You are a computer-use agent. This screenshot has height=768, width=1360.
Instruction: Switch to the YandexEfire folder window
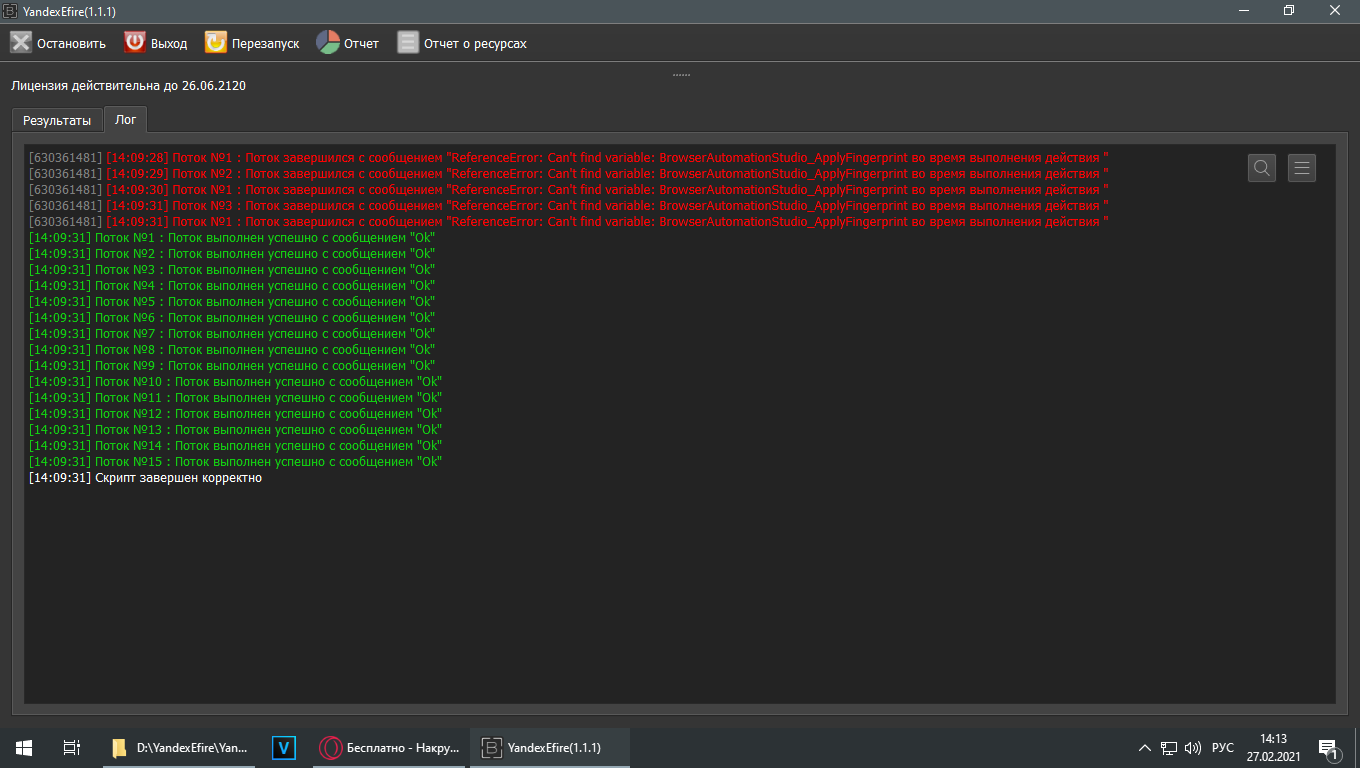pos(180,747)
